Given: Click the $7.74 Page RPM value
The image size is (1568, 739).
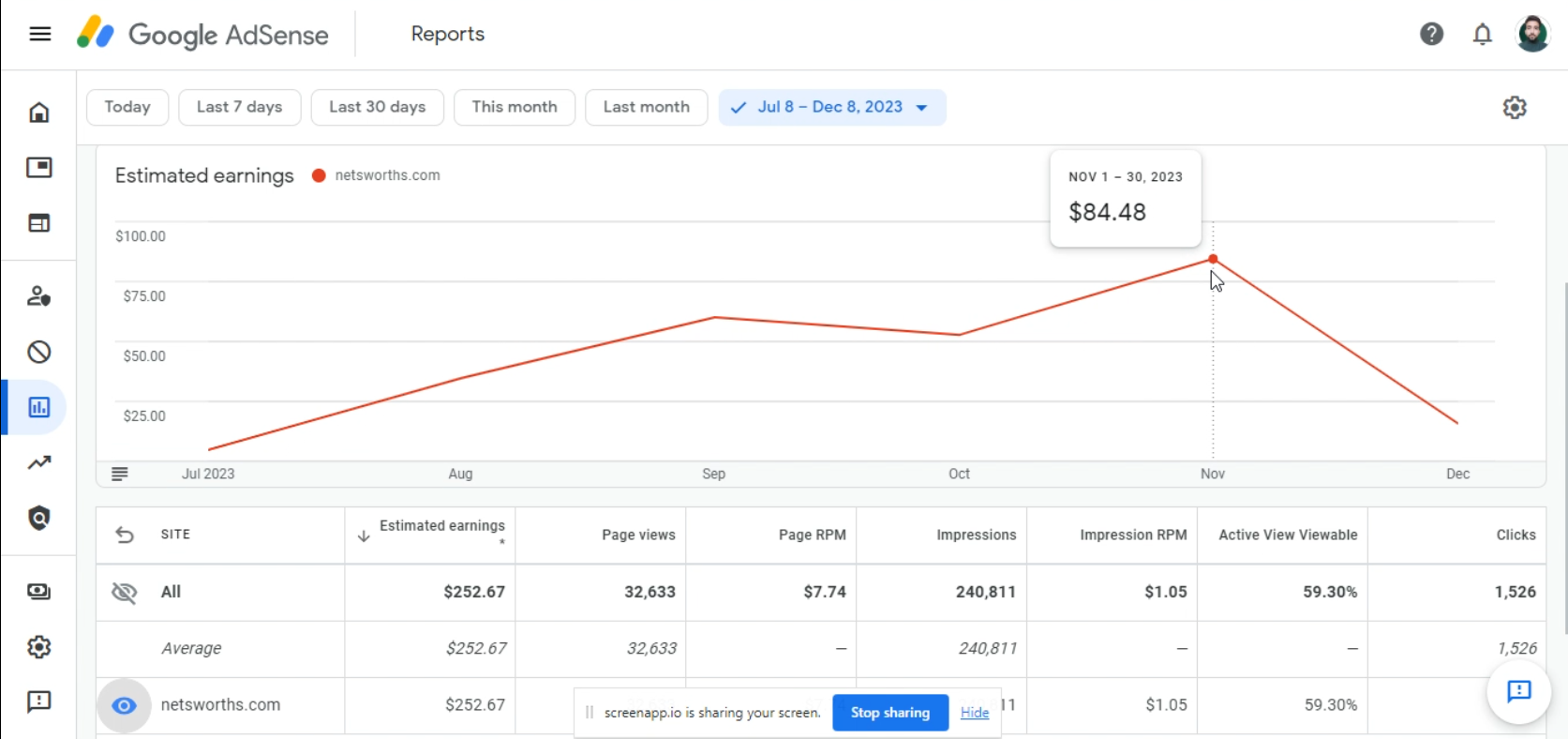Looking at the screenshot, I should 825,592.
